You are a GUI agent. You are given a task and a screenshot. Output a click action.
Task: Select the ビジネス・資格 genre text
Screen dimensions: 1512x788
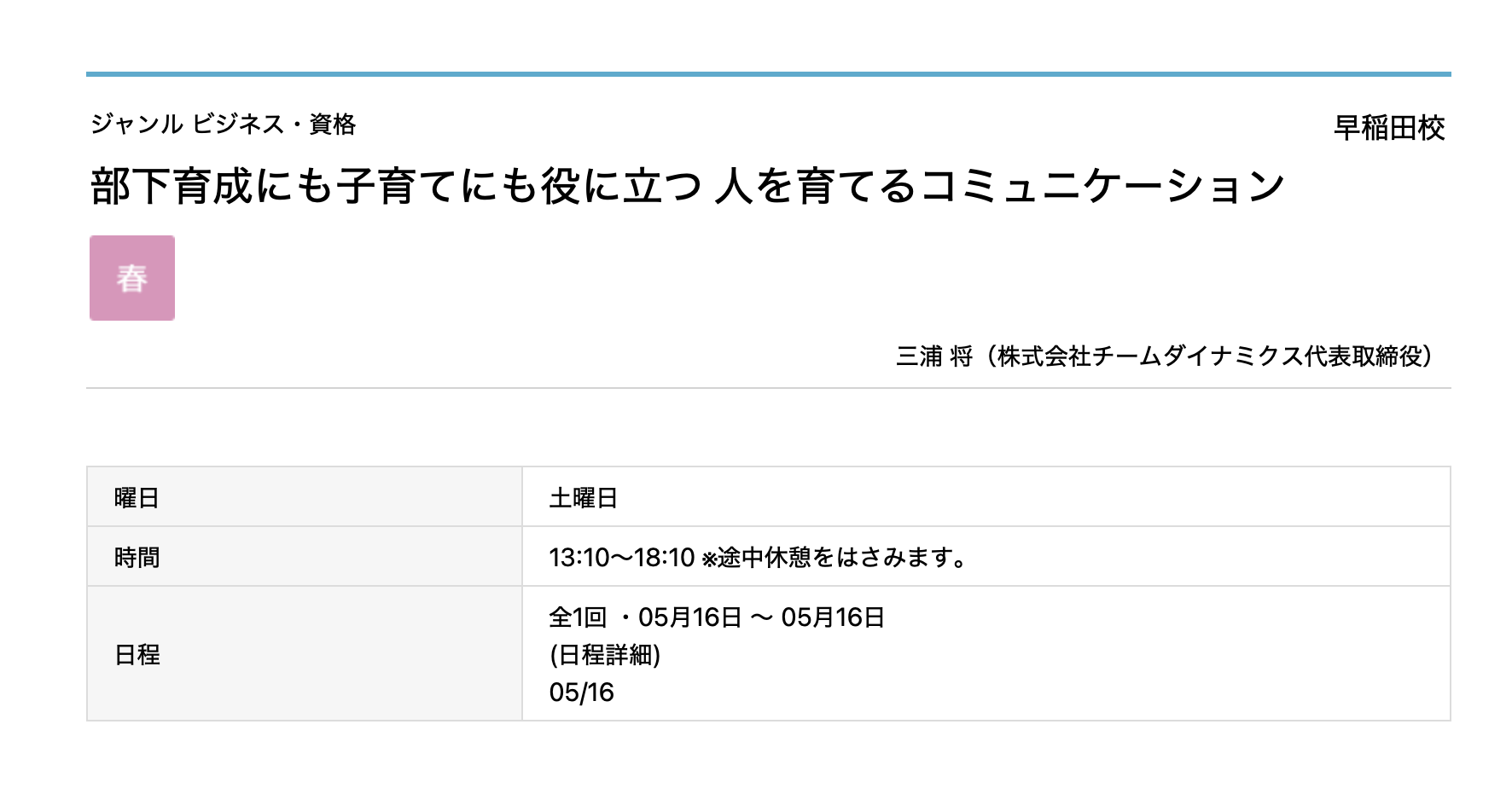click(274, 125)
